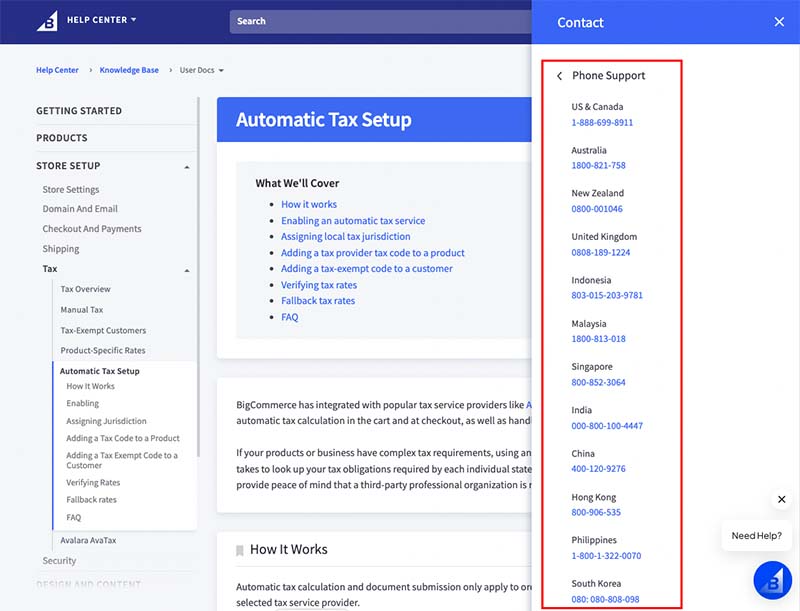The width and height of the screenshot is (800, 611).
Task: Select Store Settings in sidebar
Action: pos(71,189)
